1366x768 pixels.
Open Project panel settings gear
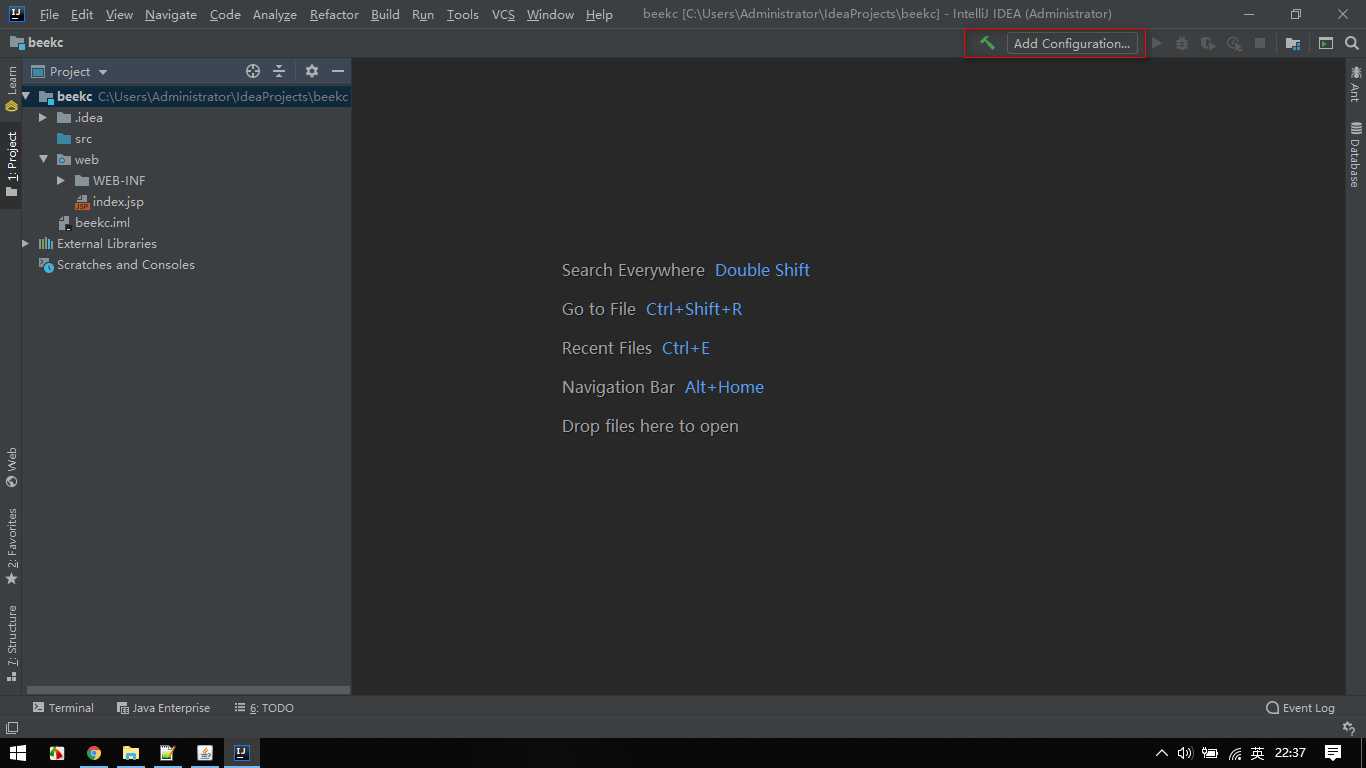(312, 71)
